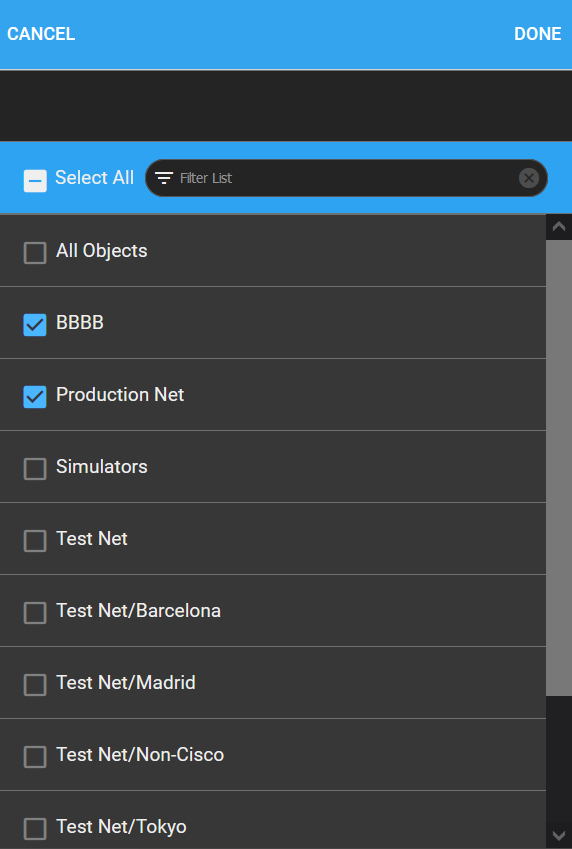Check the Test Net/Madrid checkbox
Viewport: 572px width, 849px height.
pyautogui.click(x=35, y=685)
